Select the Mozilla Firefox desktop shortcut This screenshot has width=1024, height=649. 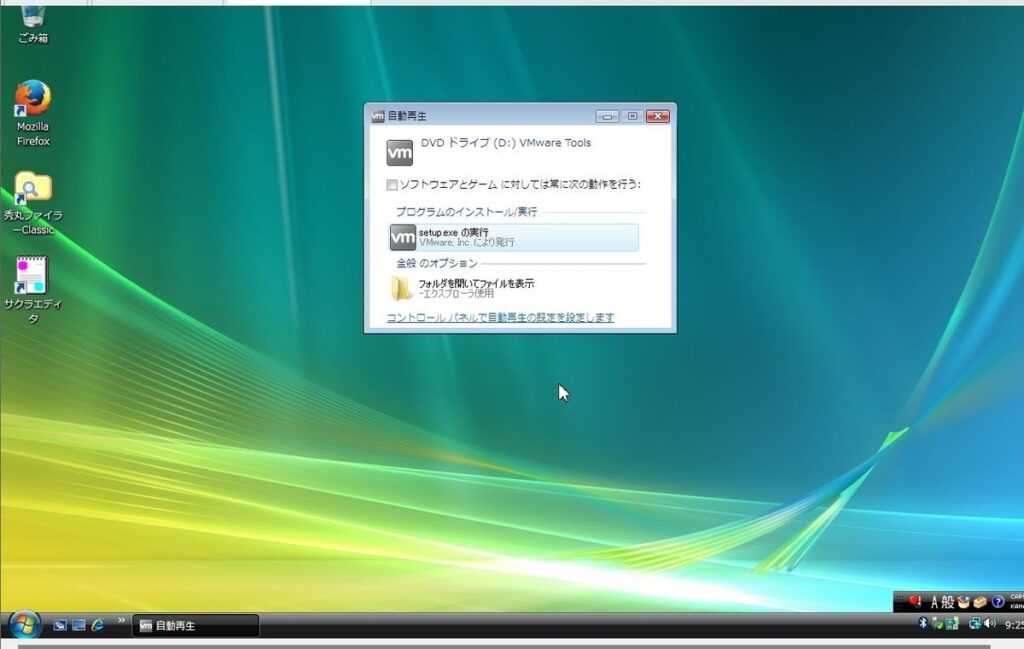click(x=33, y=114)
